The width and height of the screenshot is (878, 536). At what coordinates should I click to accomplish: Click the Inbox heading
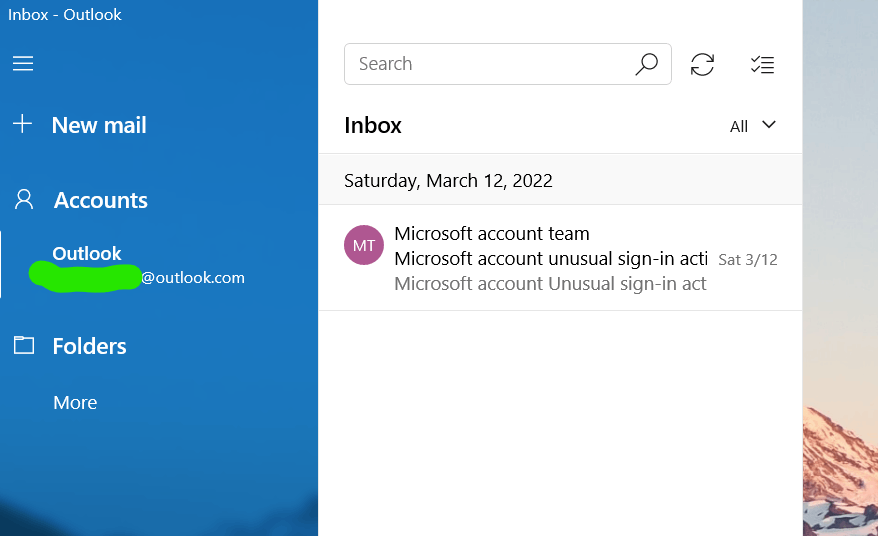(x=373, y=125)
